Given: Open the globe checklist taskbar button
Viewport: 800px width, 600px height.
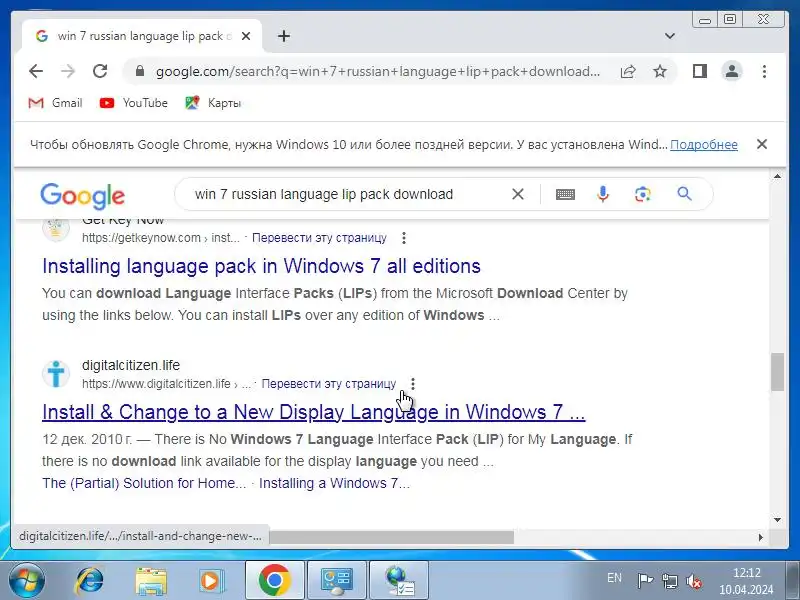Looking at the screenshot, I should click(x=399, y=581).
